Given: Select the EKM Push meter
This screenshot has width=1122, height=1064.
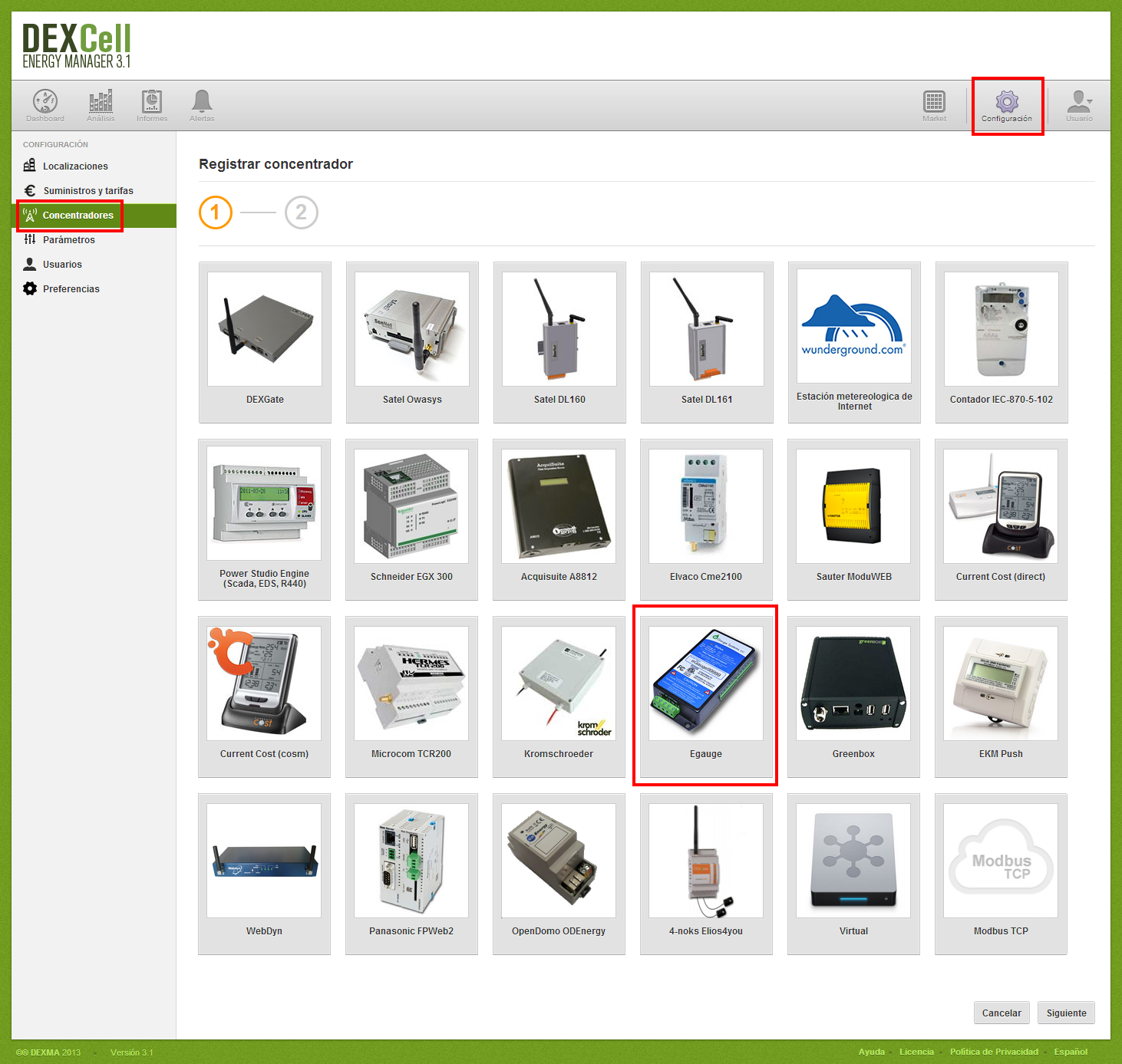Looking at the screenshot, I should click(1001, 697).
